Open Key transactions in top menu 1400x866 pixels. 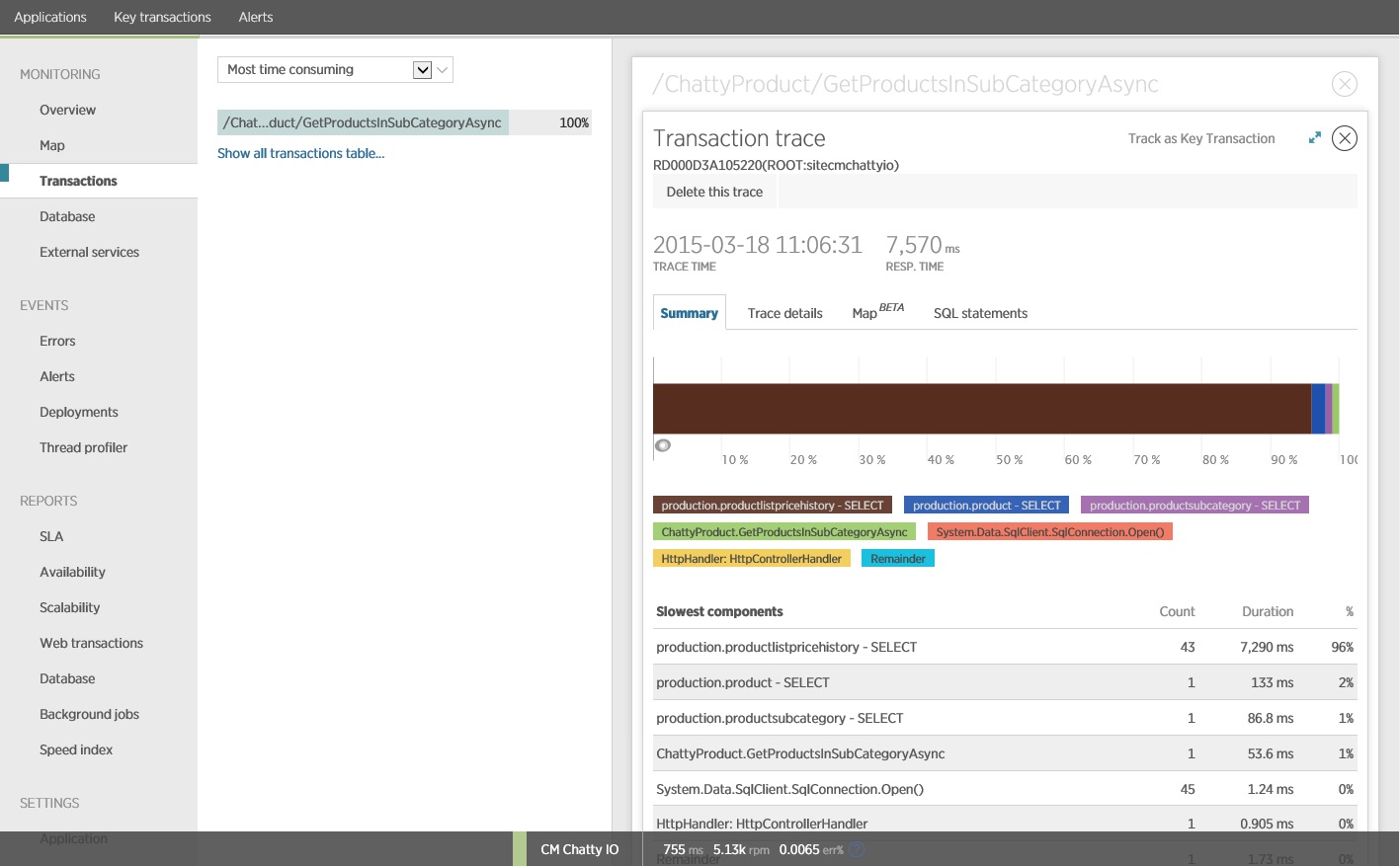tap(162, 17)
